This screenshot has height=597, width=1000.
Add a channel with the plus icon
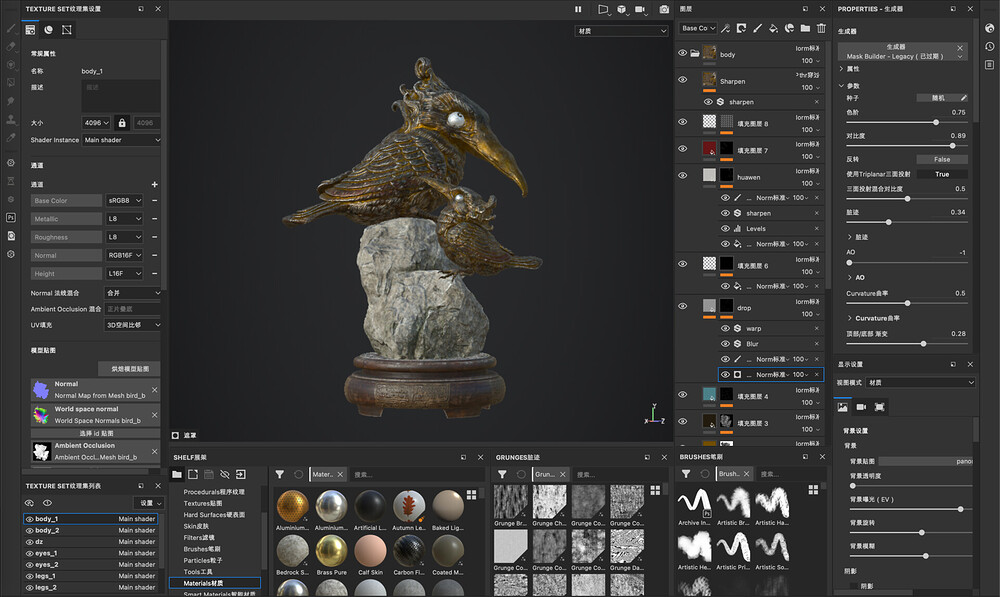click(x=154, y=184)
